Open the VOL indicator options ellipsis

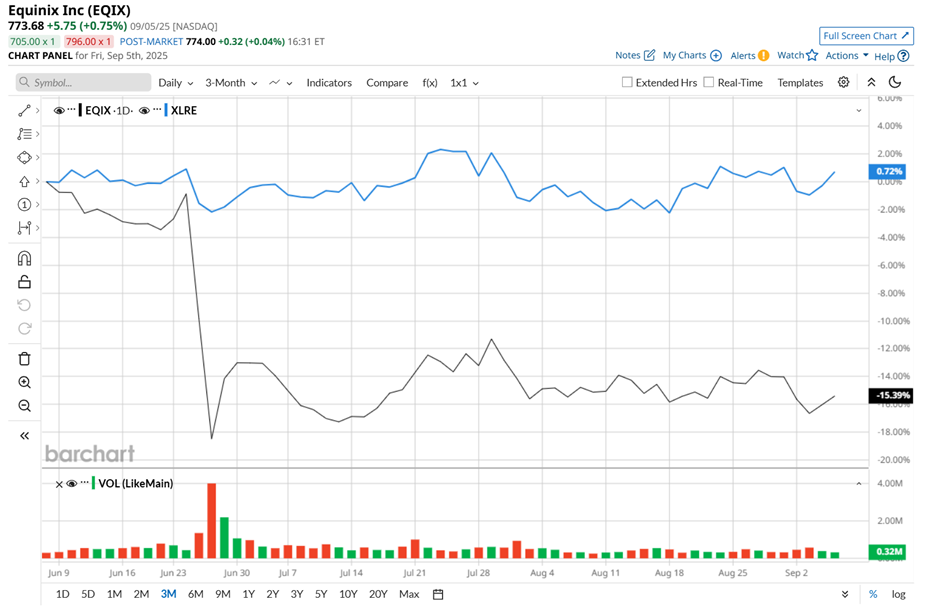coord(85,483)
